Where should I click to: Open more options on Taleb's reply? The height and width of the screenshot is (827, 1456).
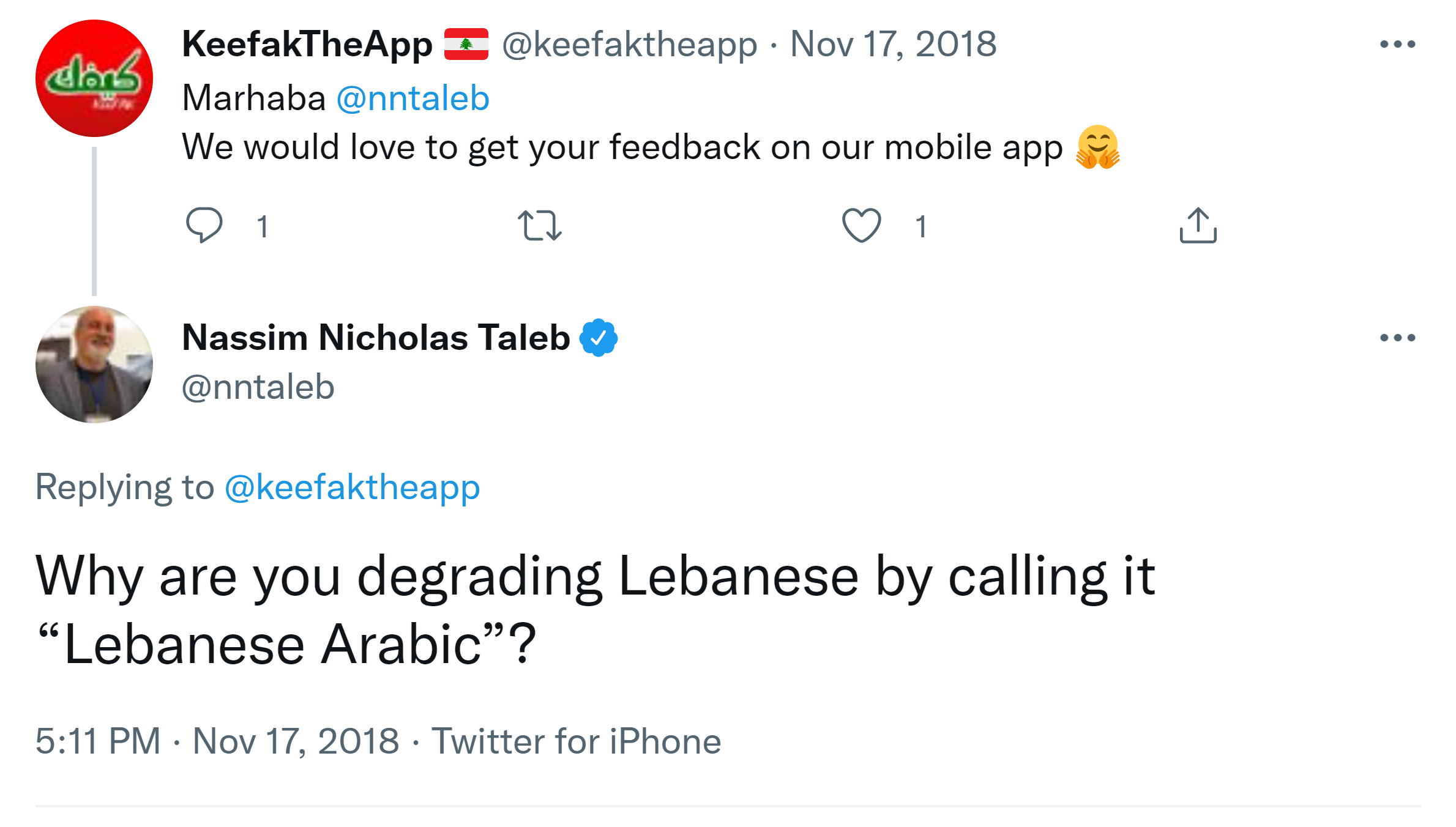[1397, 338]
